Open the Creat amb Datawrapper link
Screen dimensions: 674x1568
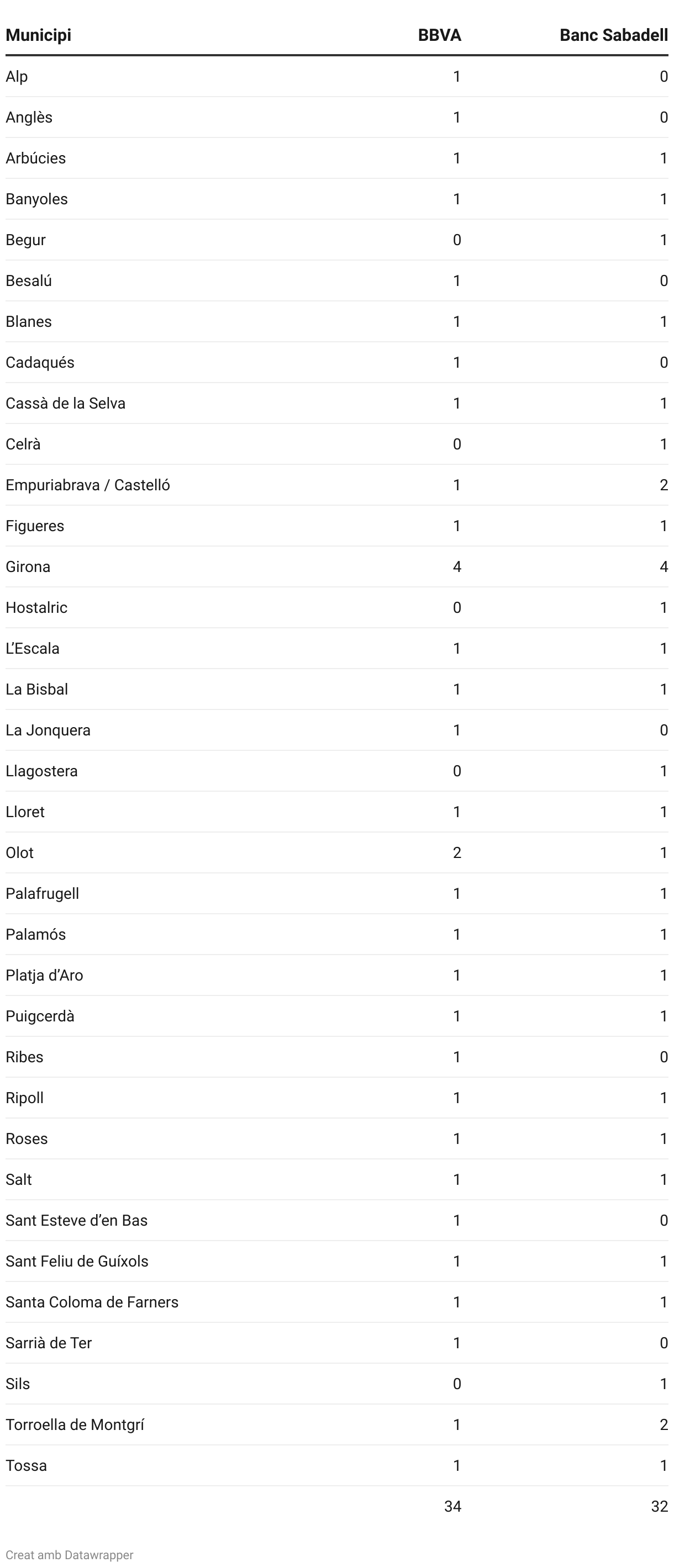pyautogui.click(x=70, y=1555)
